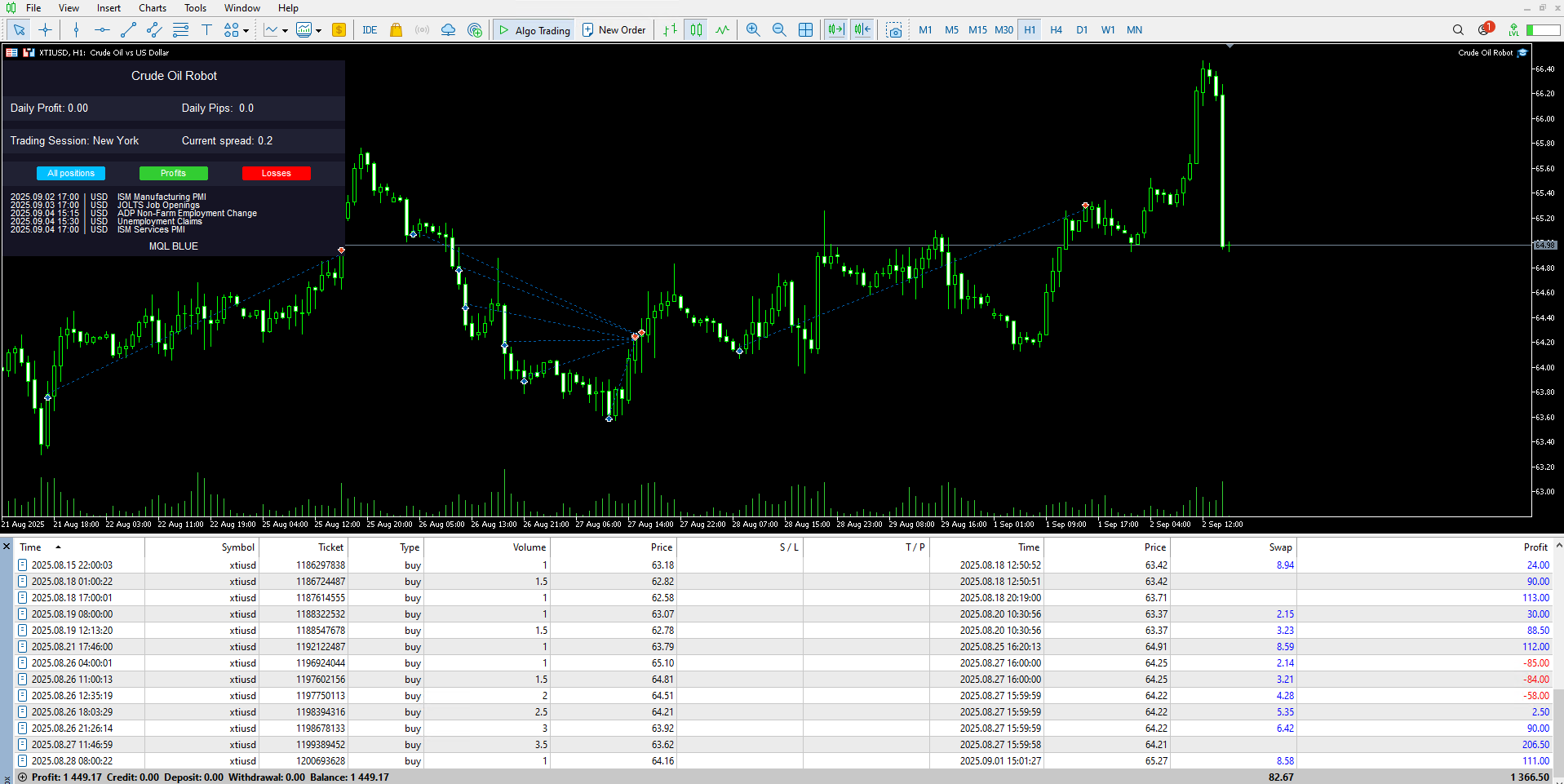Switch chart to candlestick mode
The height and width of the screenshot is (784, 1564).
(x=696, y=30)
